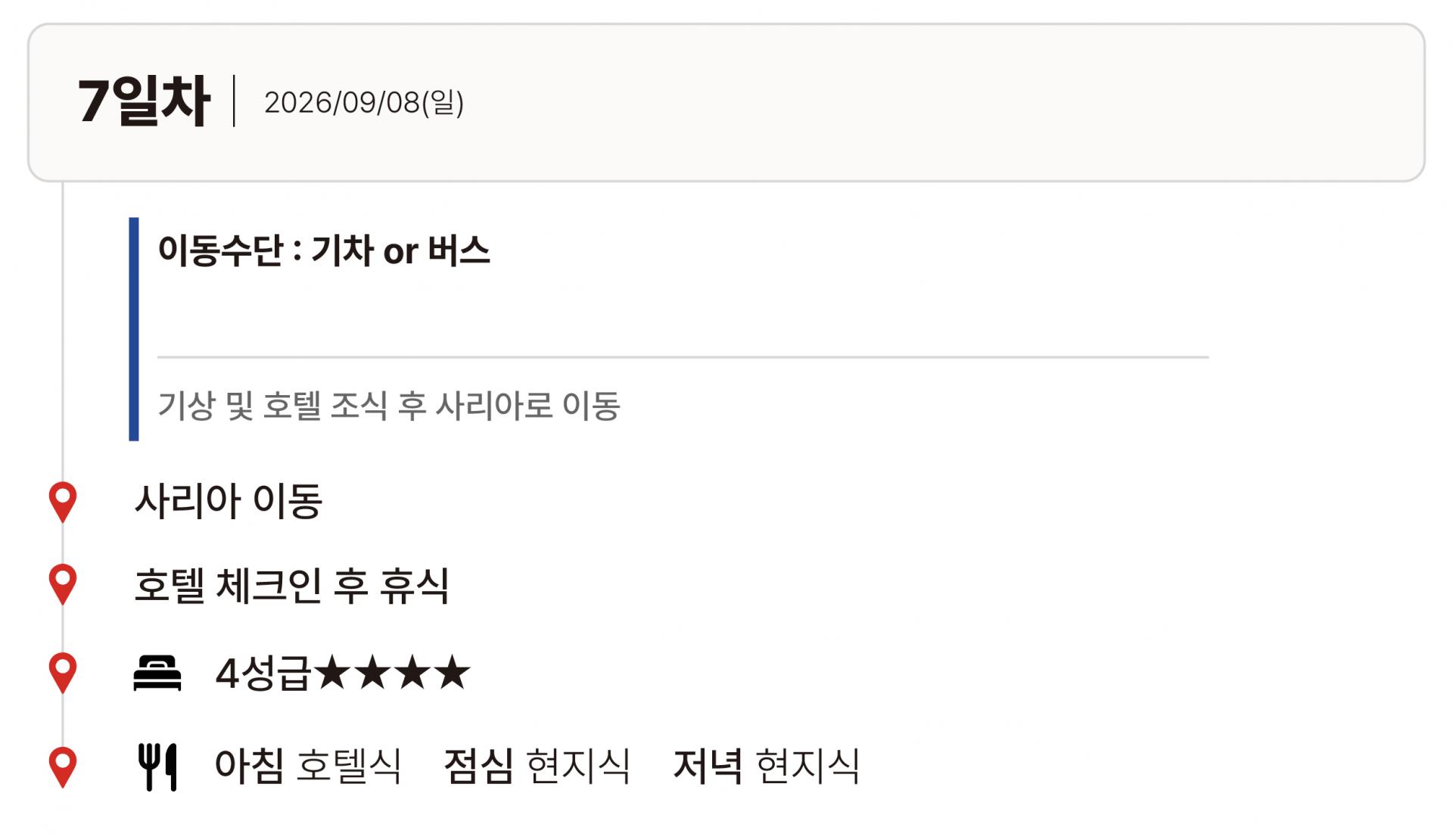Click the 4성급 hotel grade label

tap(263, 673)
